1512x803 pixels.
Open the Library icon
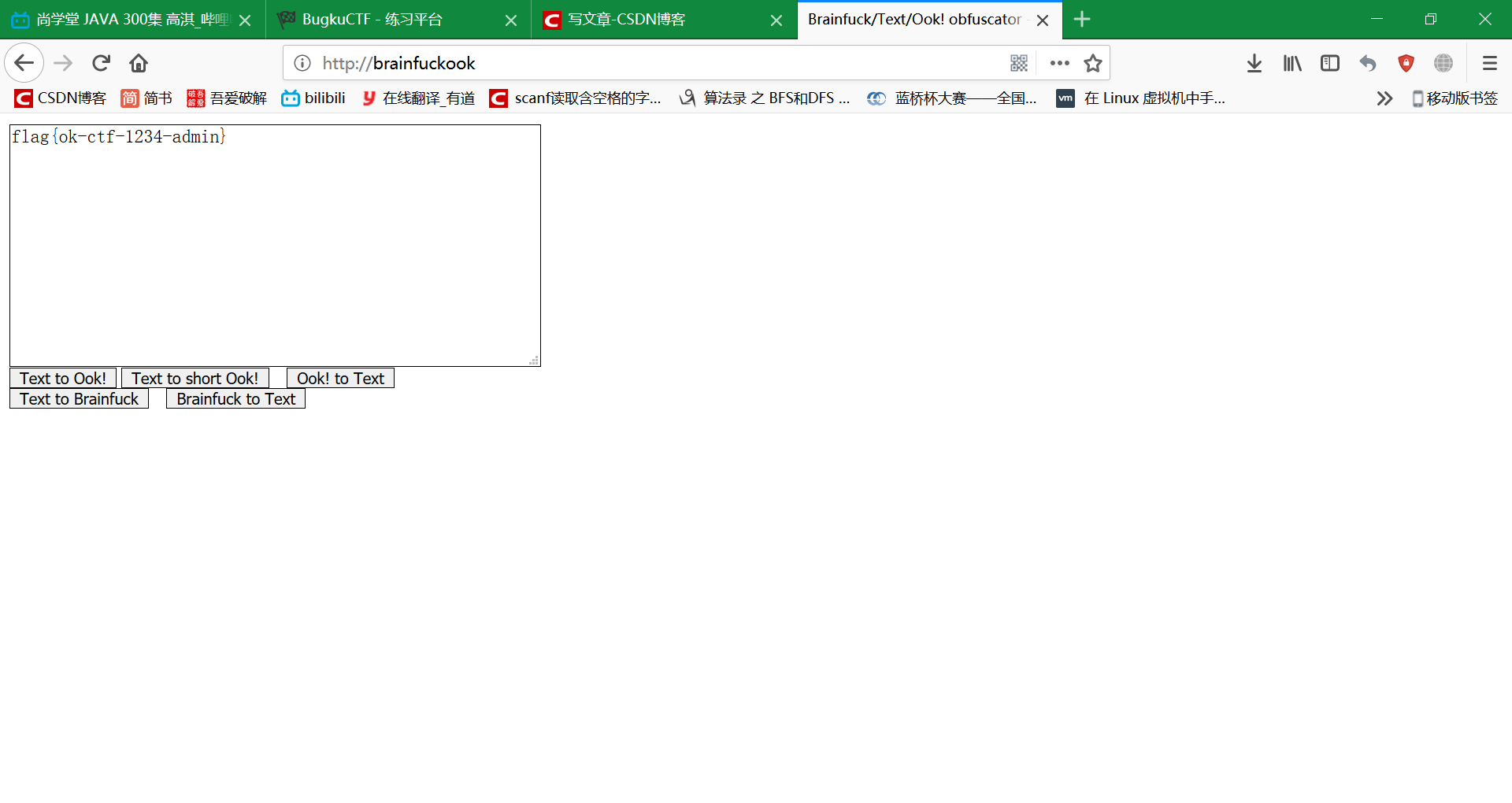point(1292,63)
